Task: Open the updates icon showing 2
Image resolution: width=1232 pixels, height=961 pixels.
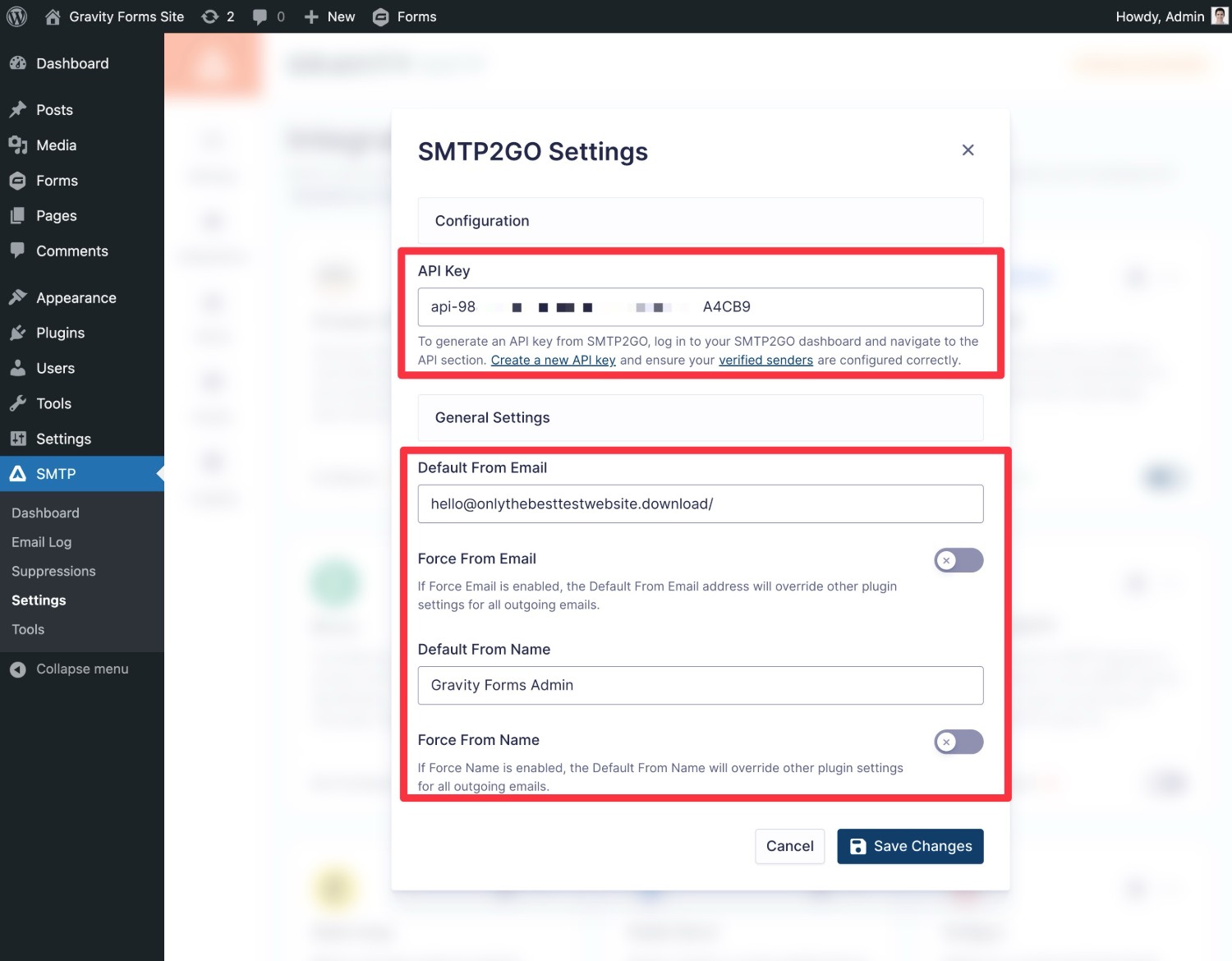Action: pos(218,16)
